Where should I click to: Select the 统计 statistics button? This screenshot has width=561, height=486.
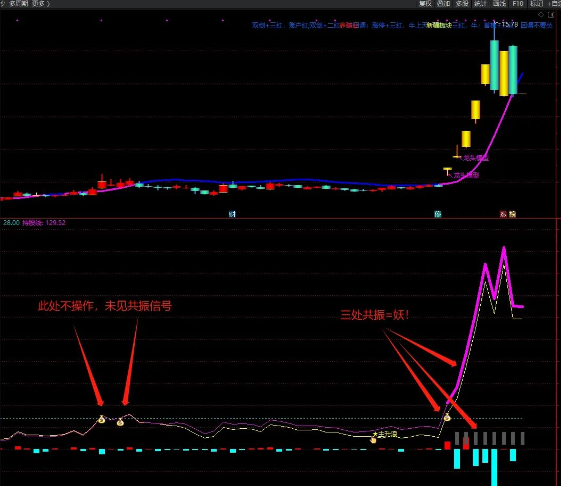[480, 4]
